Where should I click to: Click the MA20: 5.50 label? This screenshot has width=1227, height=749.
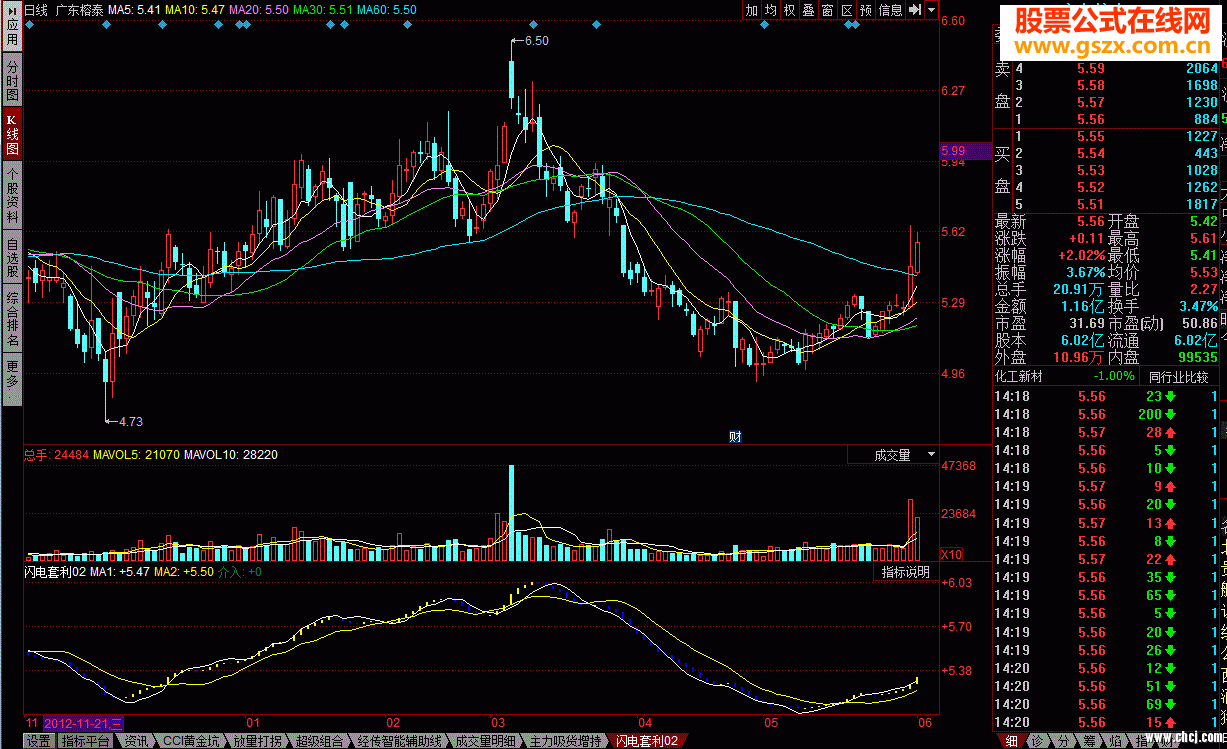pyautogui.click(x=259, y=9)
